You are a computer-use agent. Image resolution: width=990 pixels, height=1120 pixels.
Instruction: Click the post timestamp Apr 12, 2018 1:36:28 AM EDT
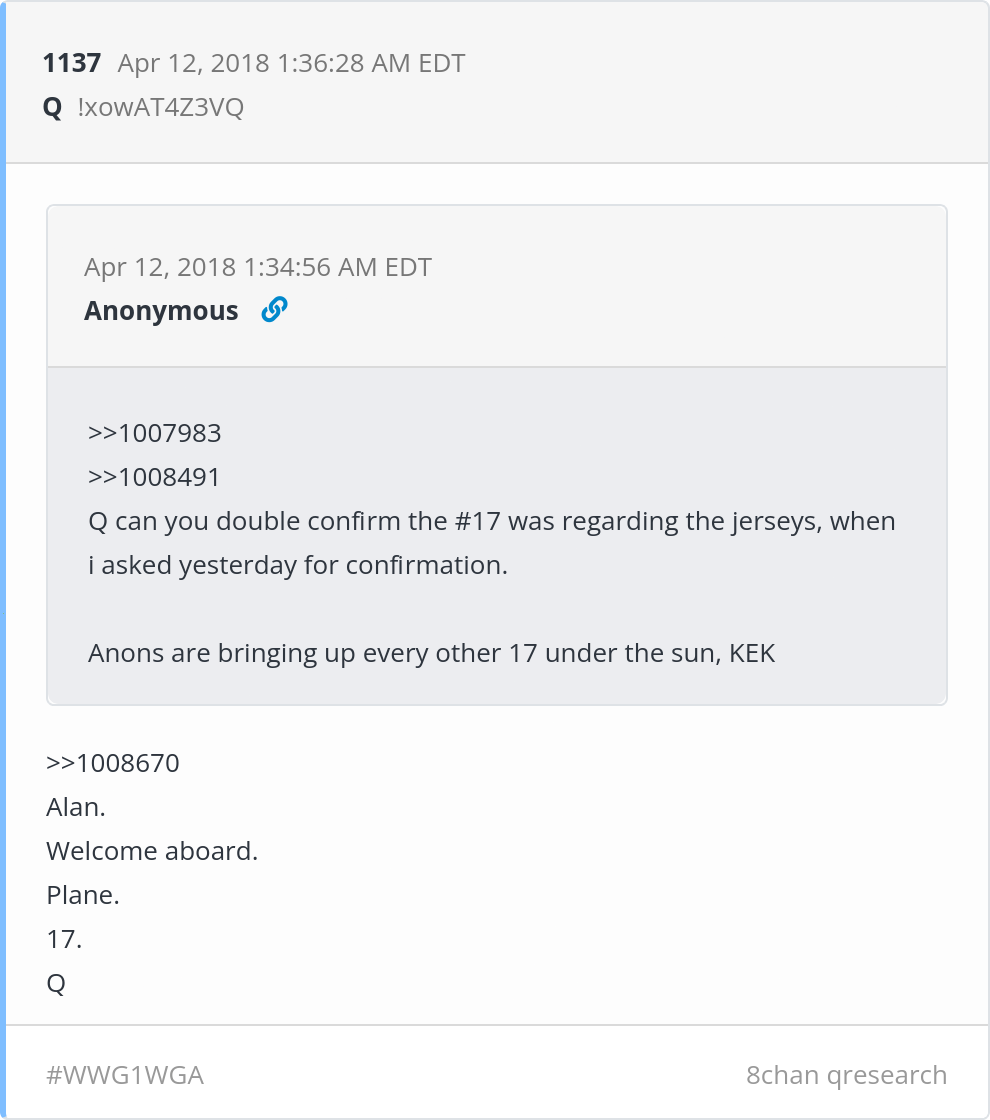pos(291,63)
